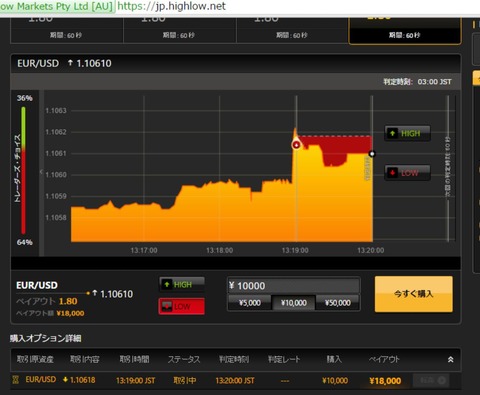The width and height of the screenshot is (480, 395).
Task: Click the investment amount field showing 10000
Action: [x=294, y=286]
